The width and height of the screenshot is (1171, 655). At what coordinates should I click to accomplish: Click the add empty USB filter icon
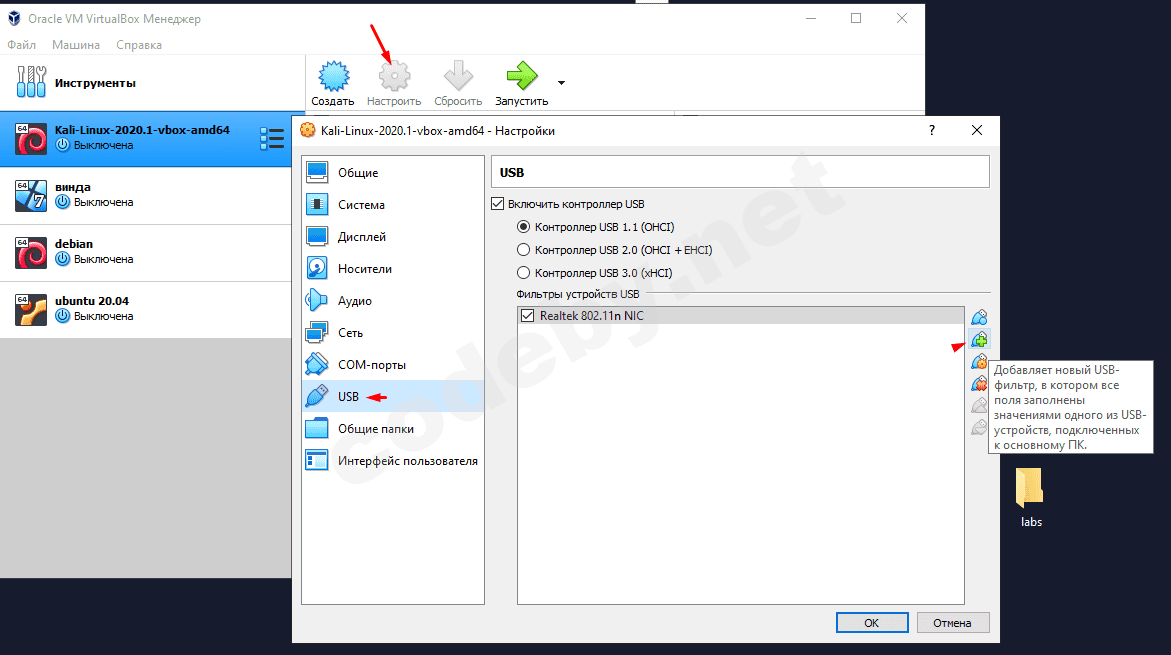[979, 317]
